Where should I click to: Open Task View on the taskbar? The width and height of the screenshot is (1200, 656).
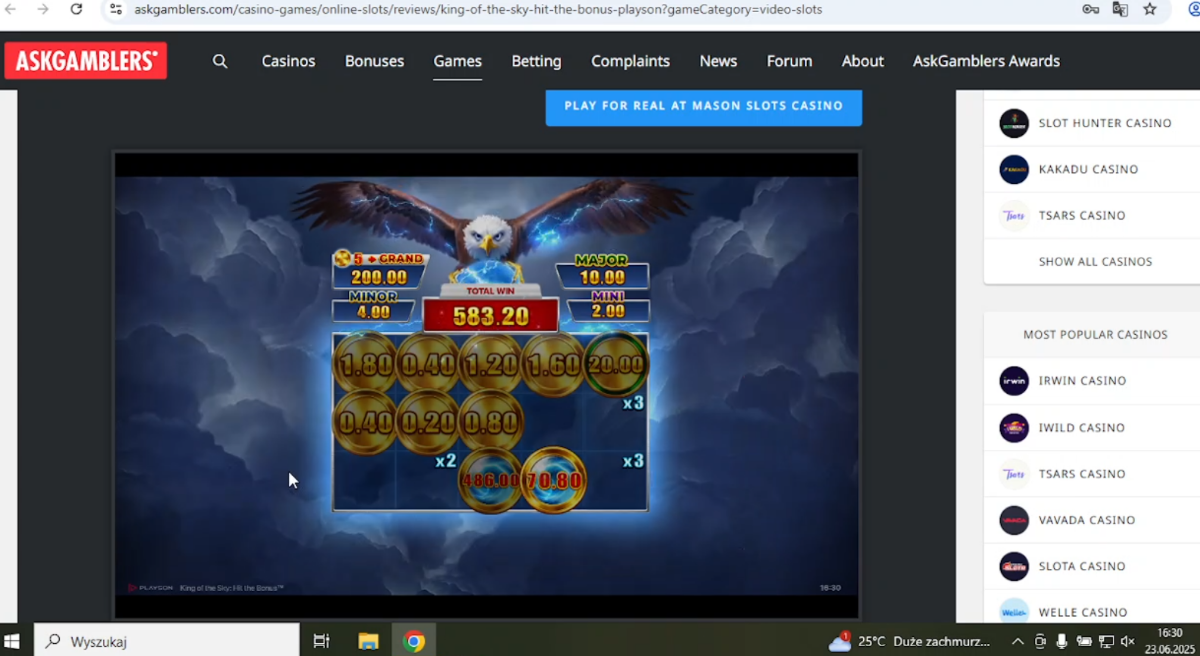coord(321,641)
